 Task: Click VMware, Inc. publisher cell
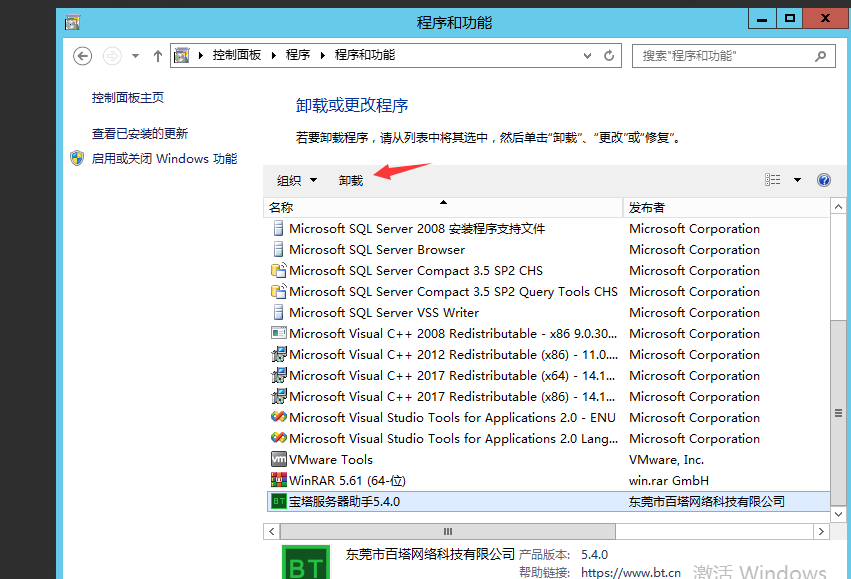coord(666,460)
